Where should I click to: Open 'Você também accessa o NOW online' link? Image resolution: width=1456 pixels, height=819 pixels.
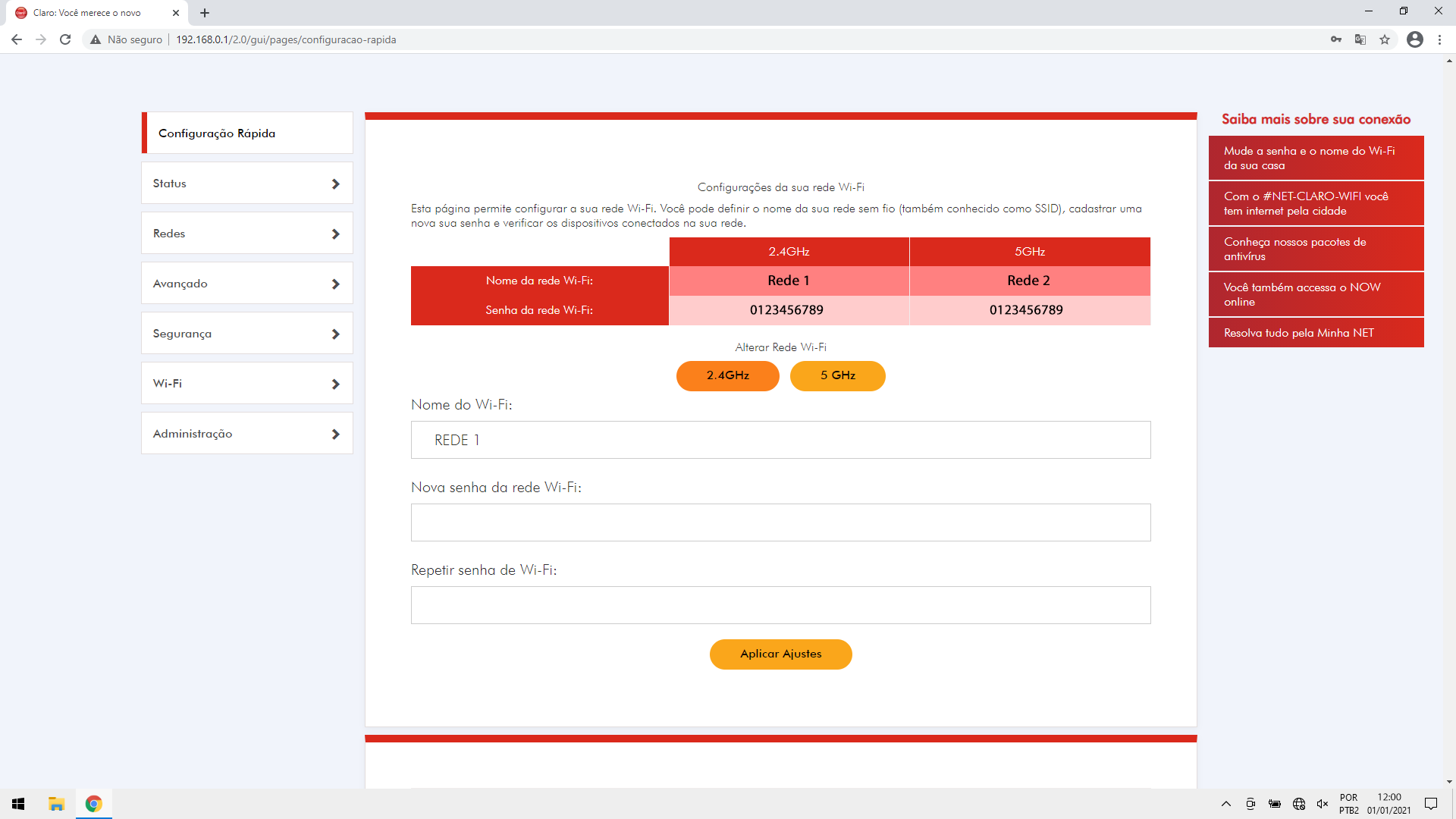tap(1316, 294)
